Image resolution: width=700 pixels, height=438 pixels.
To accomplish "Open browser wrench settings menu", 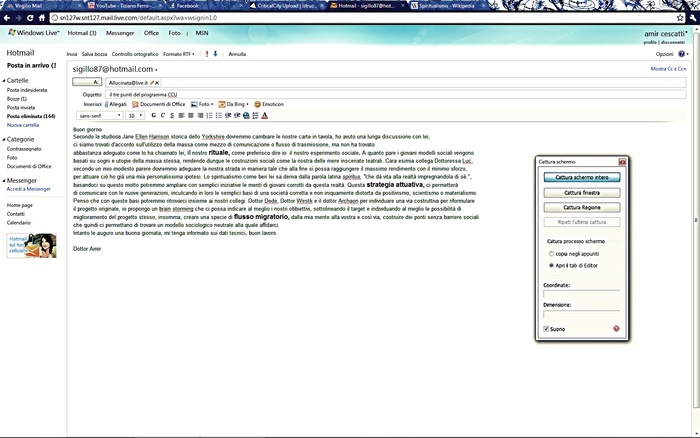I will click(693, 18).
